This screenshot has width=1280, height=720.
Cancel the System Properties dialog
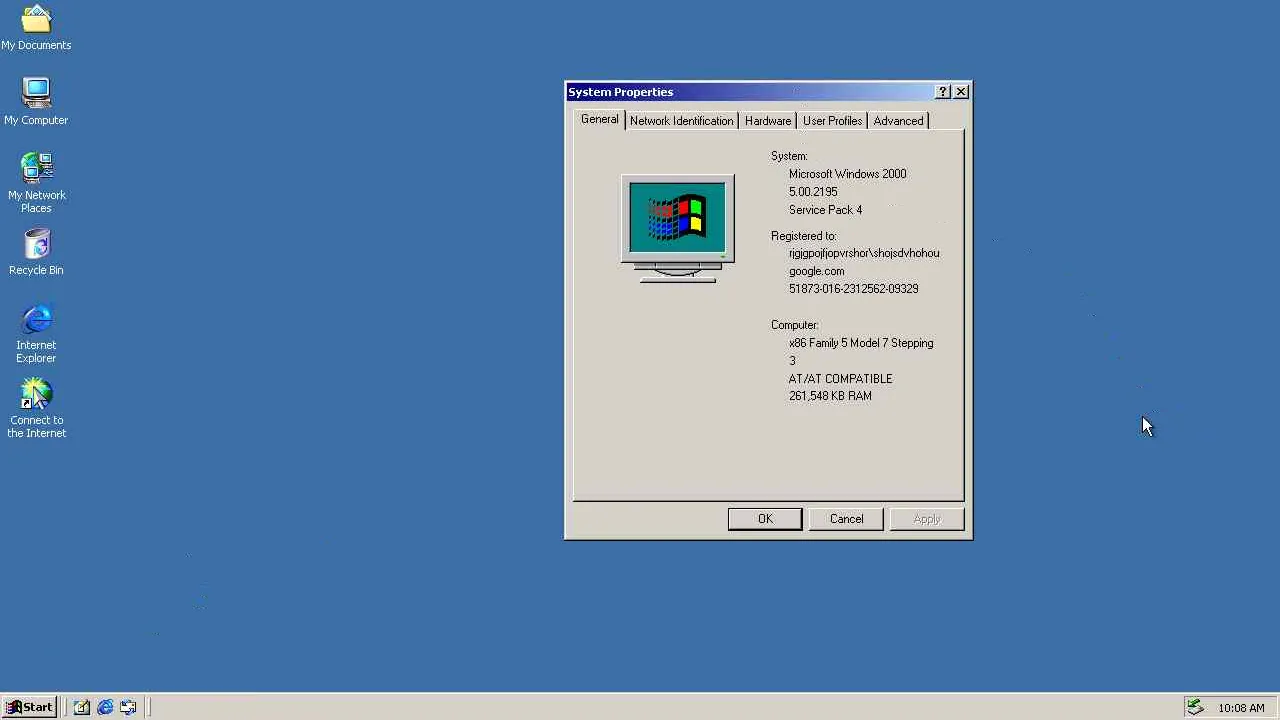(846, 519)
